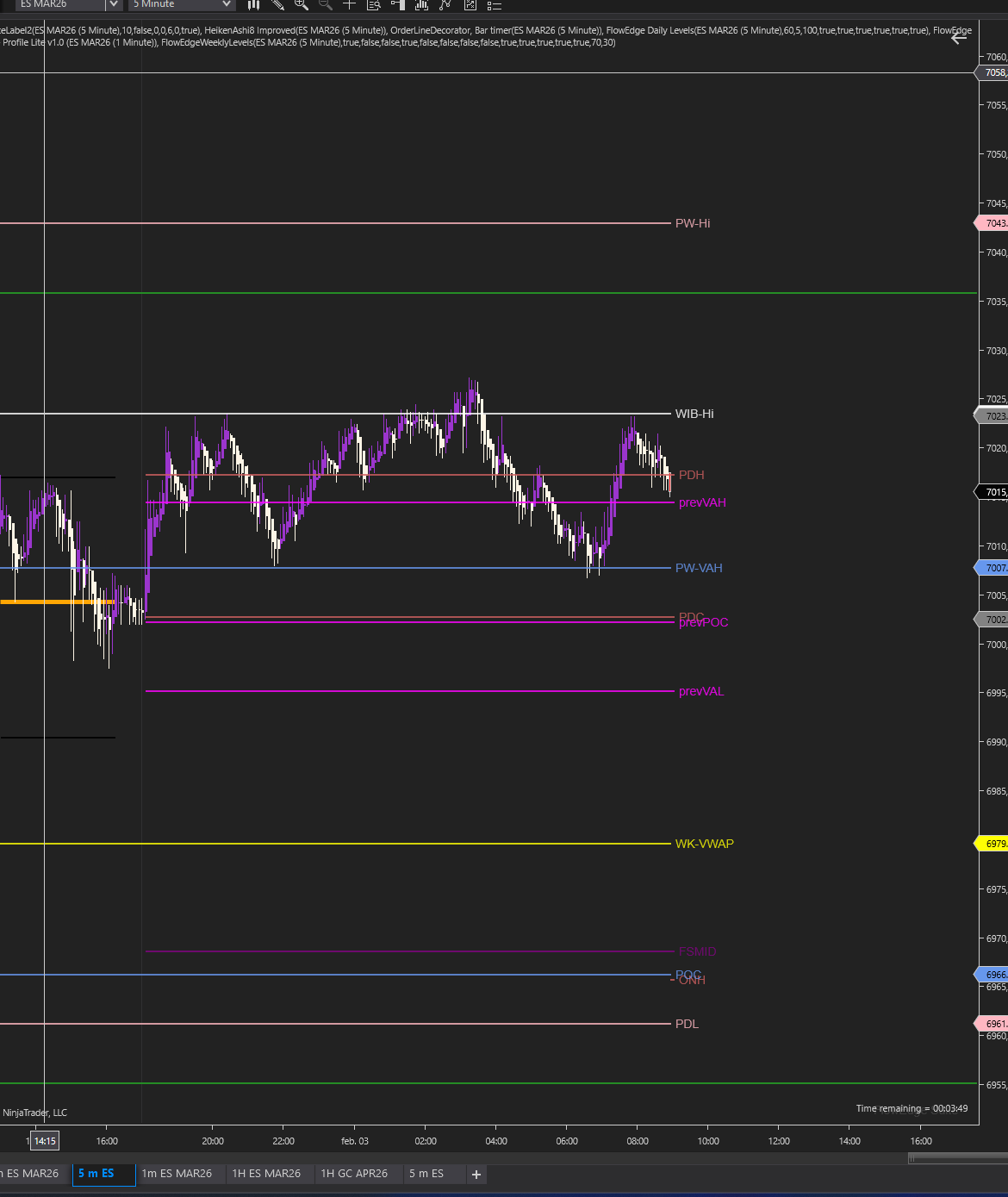Open the drawing objects list icon
Viewport: 1008px width, 1197px height.
(445, 6)
